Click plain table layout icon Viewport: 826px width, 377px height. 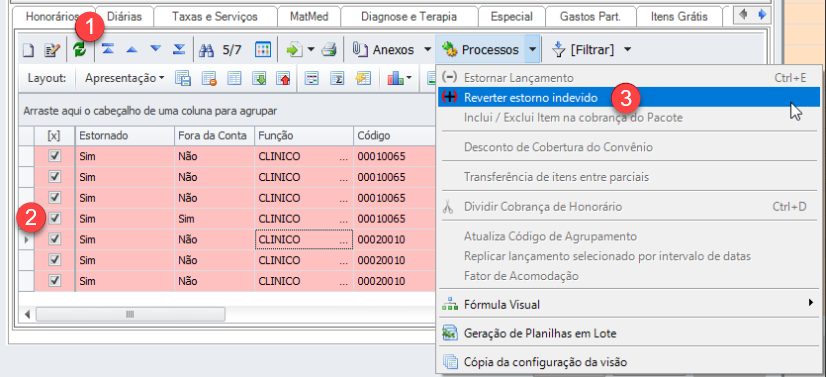pos(234,78)
